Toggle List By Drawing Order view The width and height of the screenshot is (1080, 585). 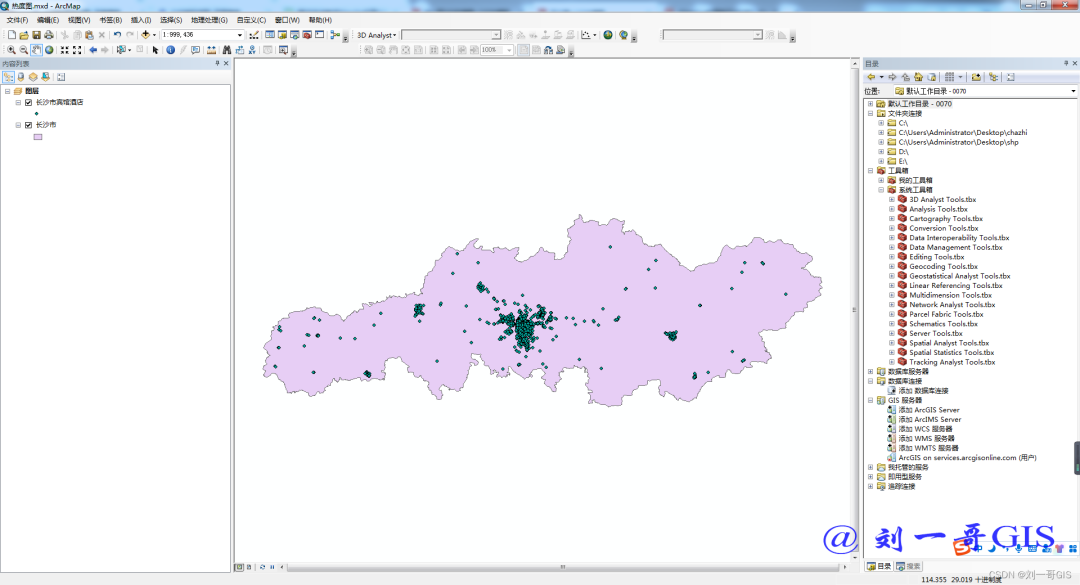(x=8, y=77)
